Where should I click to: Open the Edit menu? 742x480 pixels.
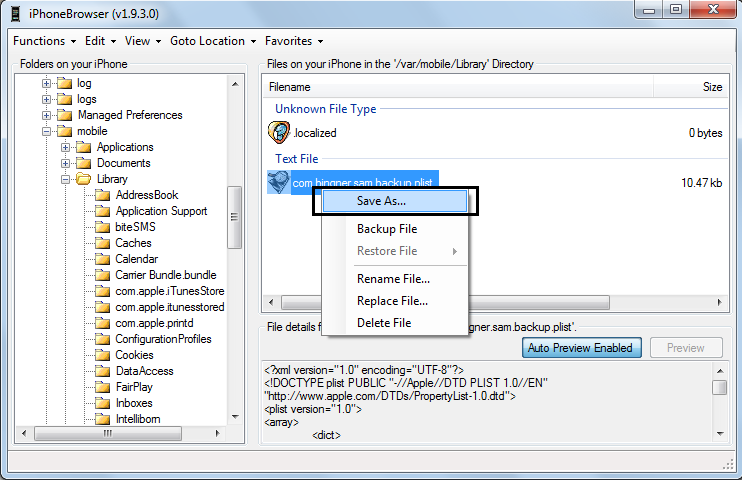[100, 41]
